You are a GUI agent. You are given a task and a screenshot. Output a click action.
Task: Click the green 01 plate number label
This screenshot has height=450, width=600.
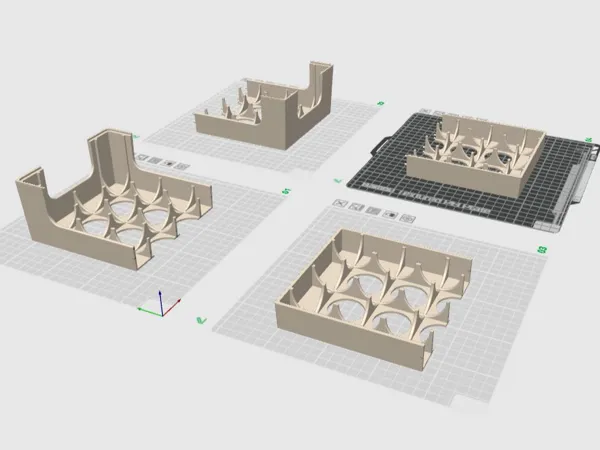286,191
